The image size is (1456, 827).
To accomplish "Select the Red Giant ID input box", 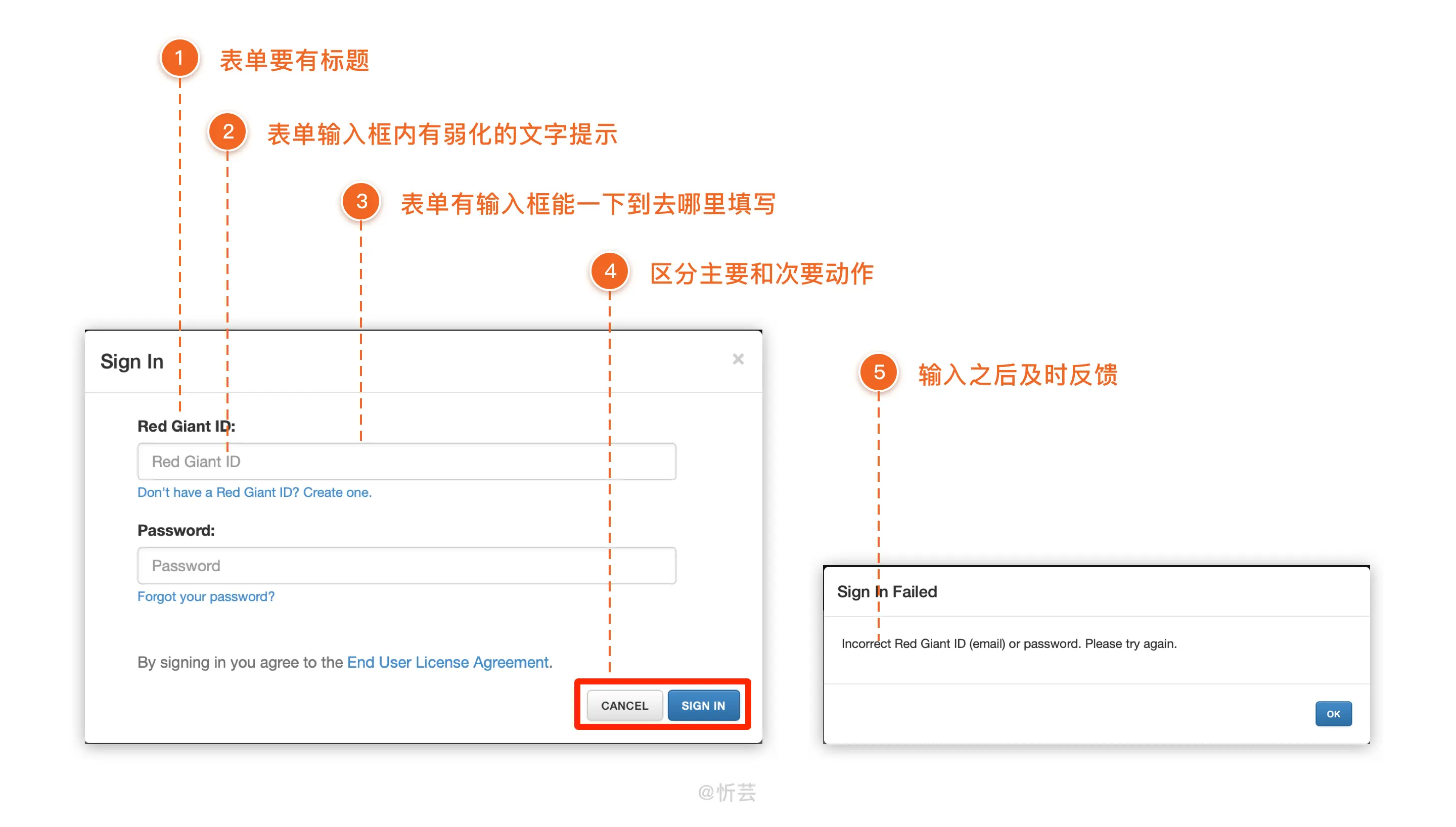I will coord(406,461).
